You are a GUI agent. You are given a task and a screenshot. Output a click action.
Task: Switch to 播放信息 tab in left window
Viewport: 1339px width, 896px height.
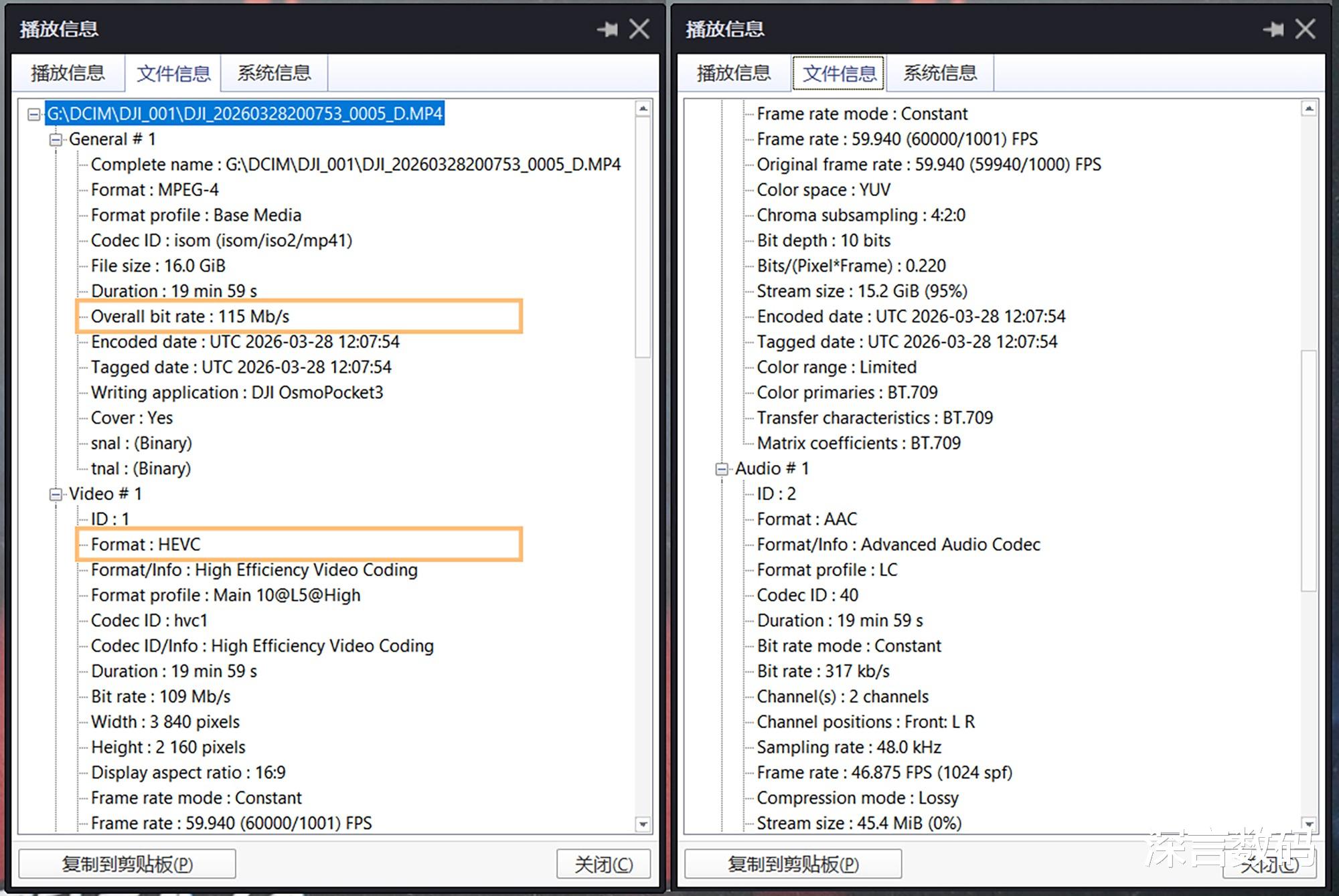click(x=68, y=73)
